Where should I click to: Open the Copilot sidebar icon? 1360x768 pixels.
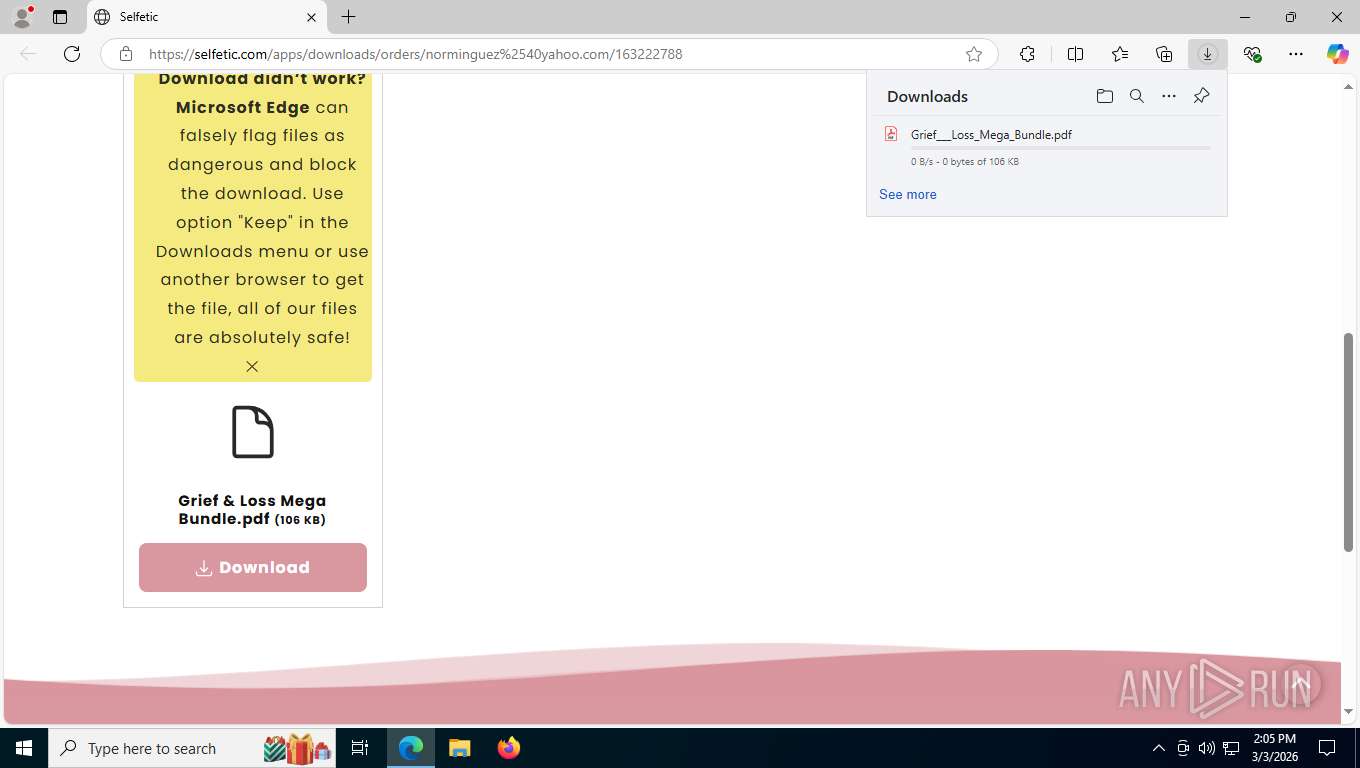point(1337,54)
